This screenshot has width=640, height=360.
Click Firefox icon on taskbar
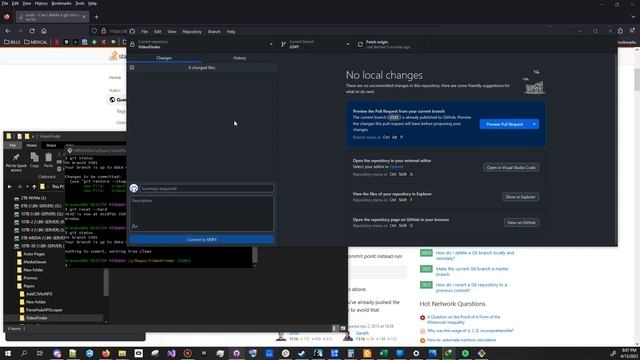(106, 353)
